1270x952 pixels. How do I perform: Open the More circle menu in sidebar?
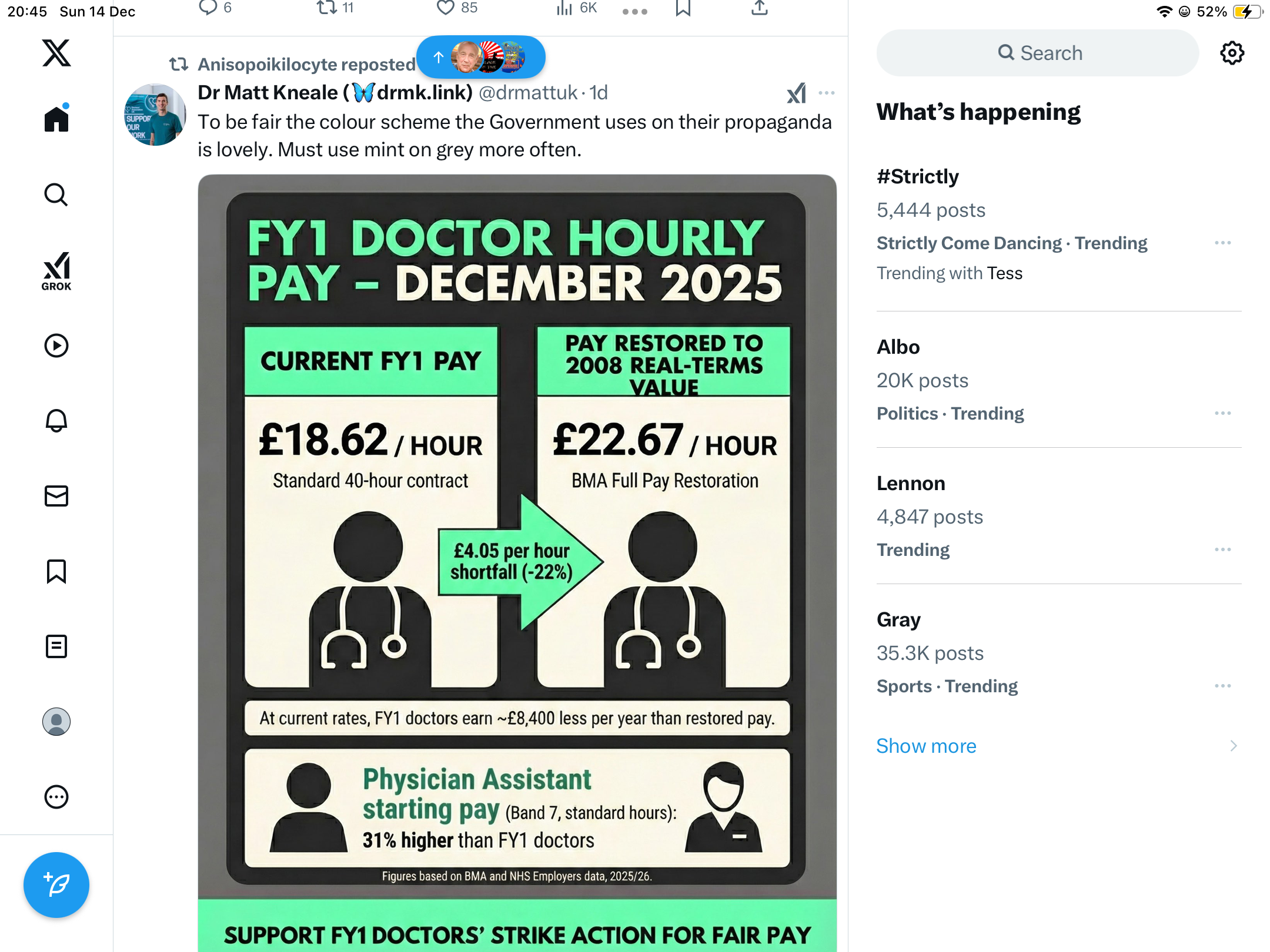tap(56, 796)
